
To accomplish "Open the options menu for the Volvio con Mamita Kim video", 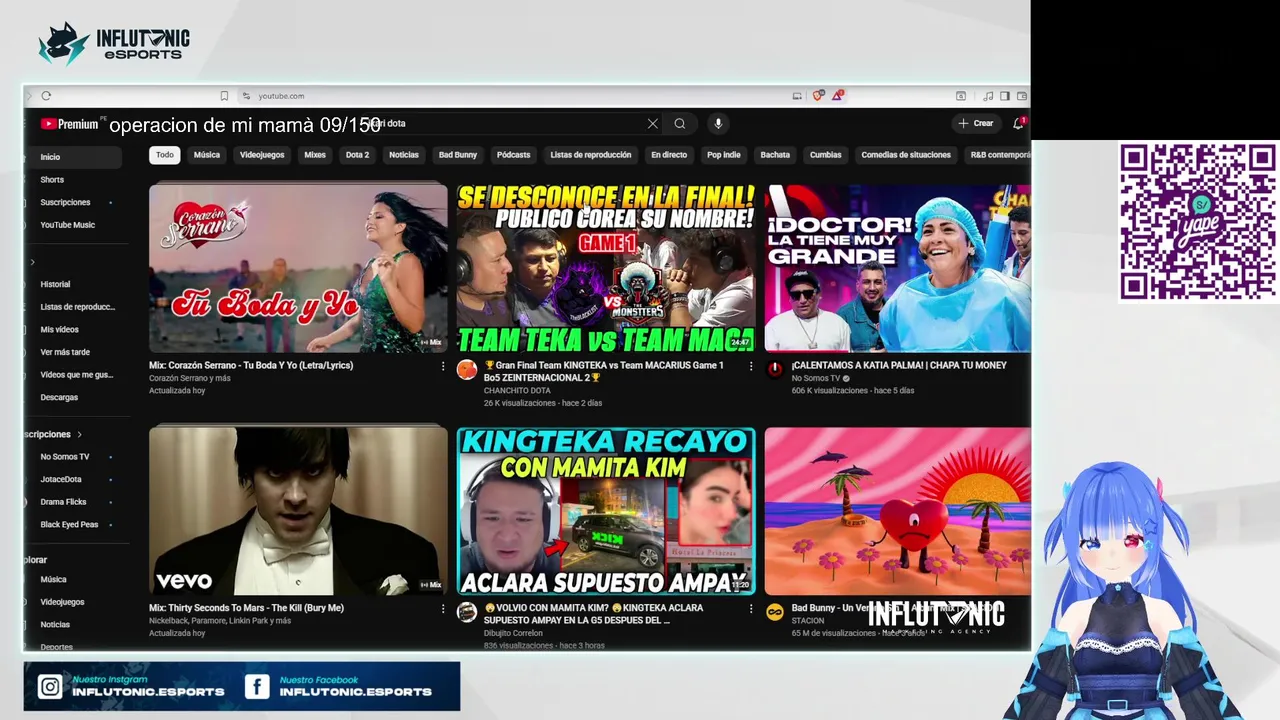I will click(x=751, y=608).
